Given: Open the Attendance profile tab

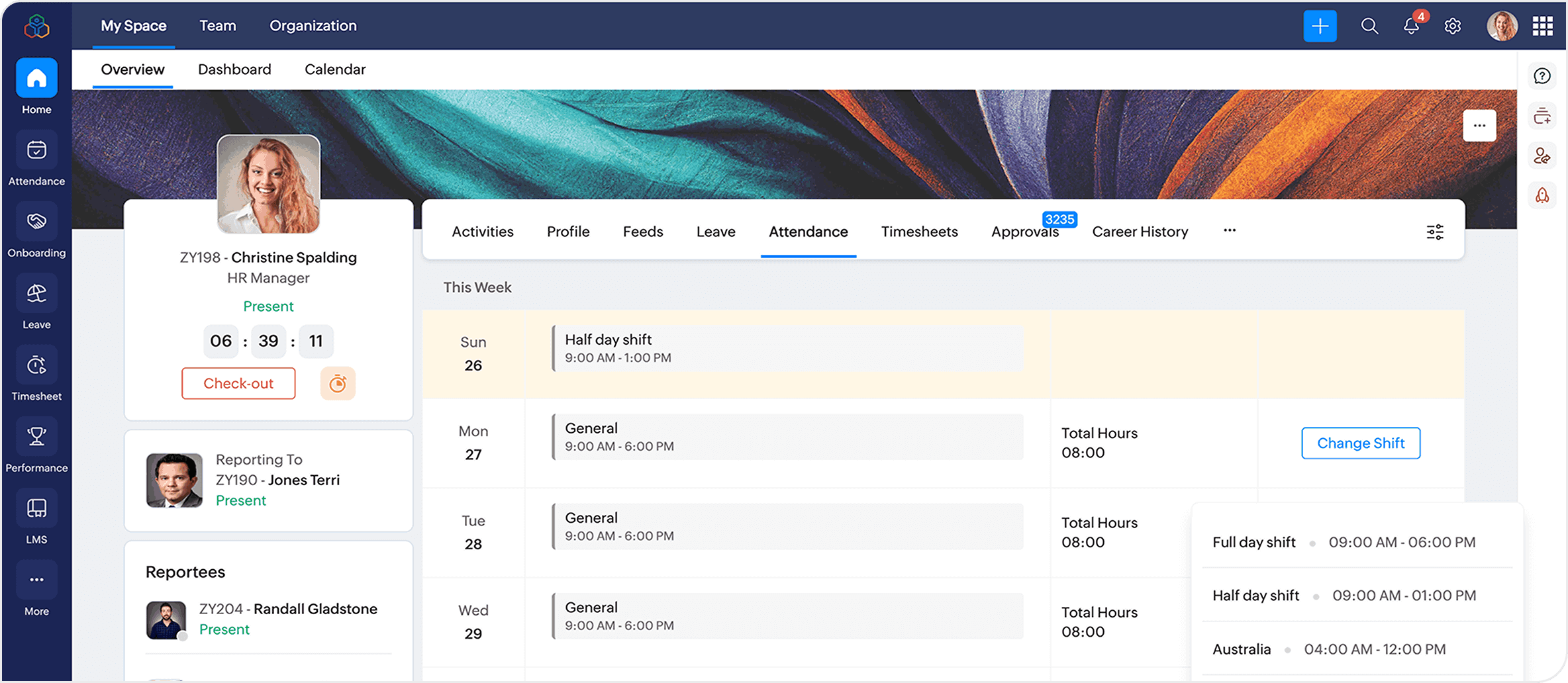Looking at the screenshot, I should [x=808, y=232].
